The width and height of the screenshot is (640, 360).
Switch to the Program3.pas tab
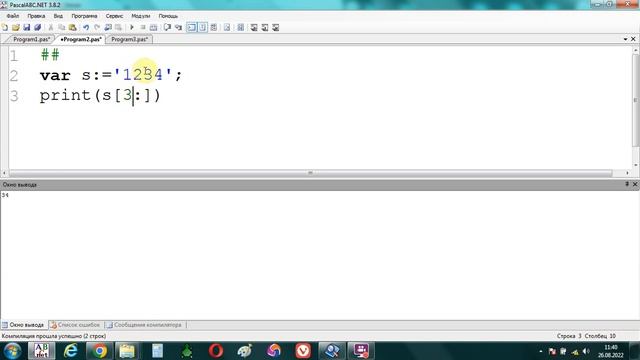129,39
